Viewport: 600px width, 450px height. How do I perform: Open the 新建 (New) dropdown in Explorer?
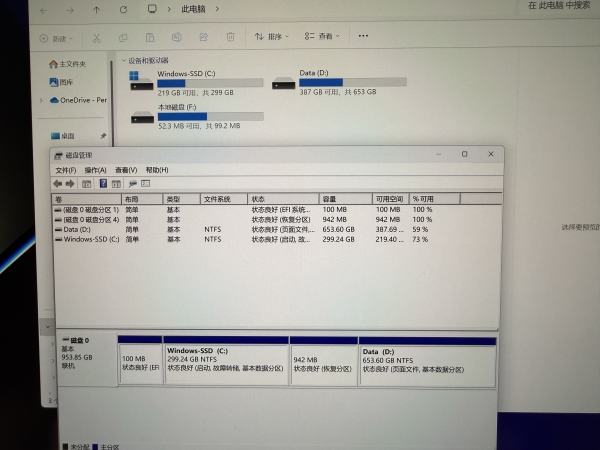pos(56,39)
